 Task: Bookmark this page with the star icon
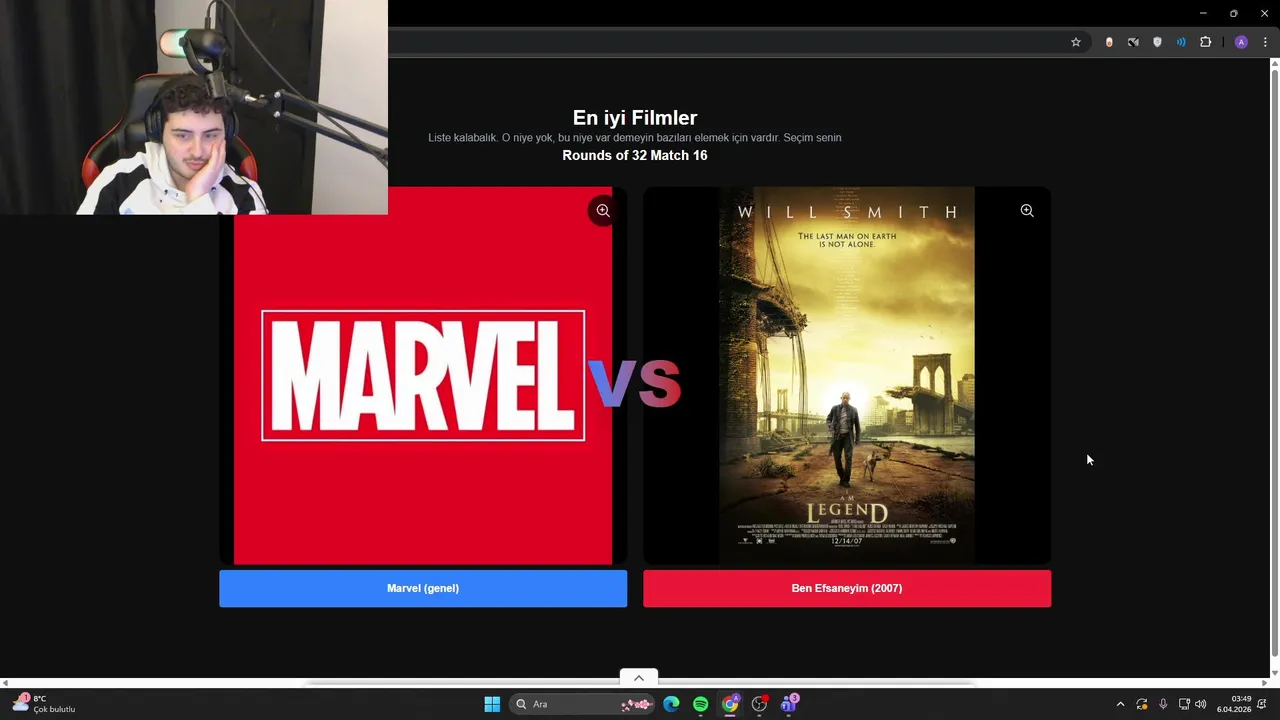coord(1076,42)
